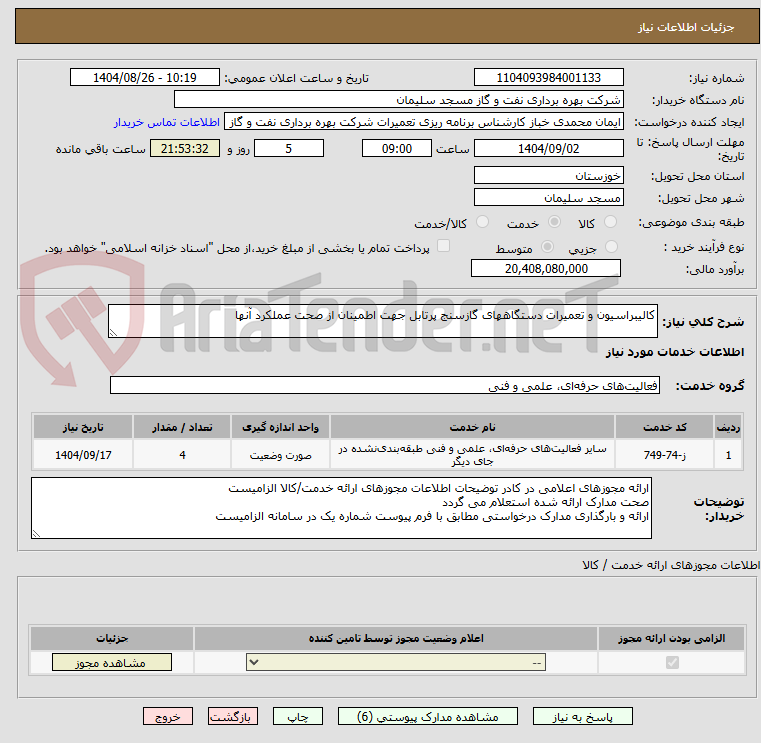Click the سایر فعالیت‌های حرفه‌ای service name cell
The width and height of the screenshot is (761, 743).
click(472, 455)
